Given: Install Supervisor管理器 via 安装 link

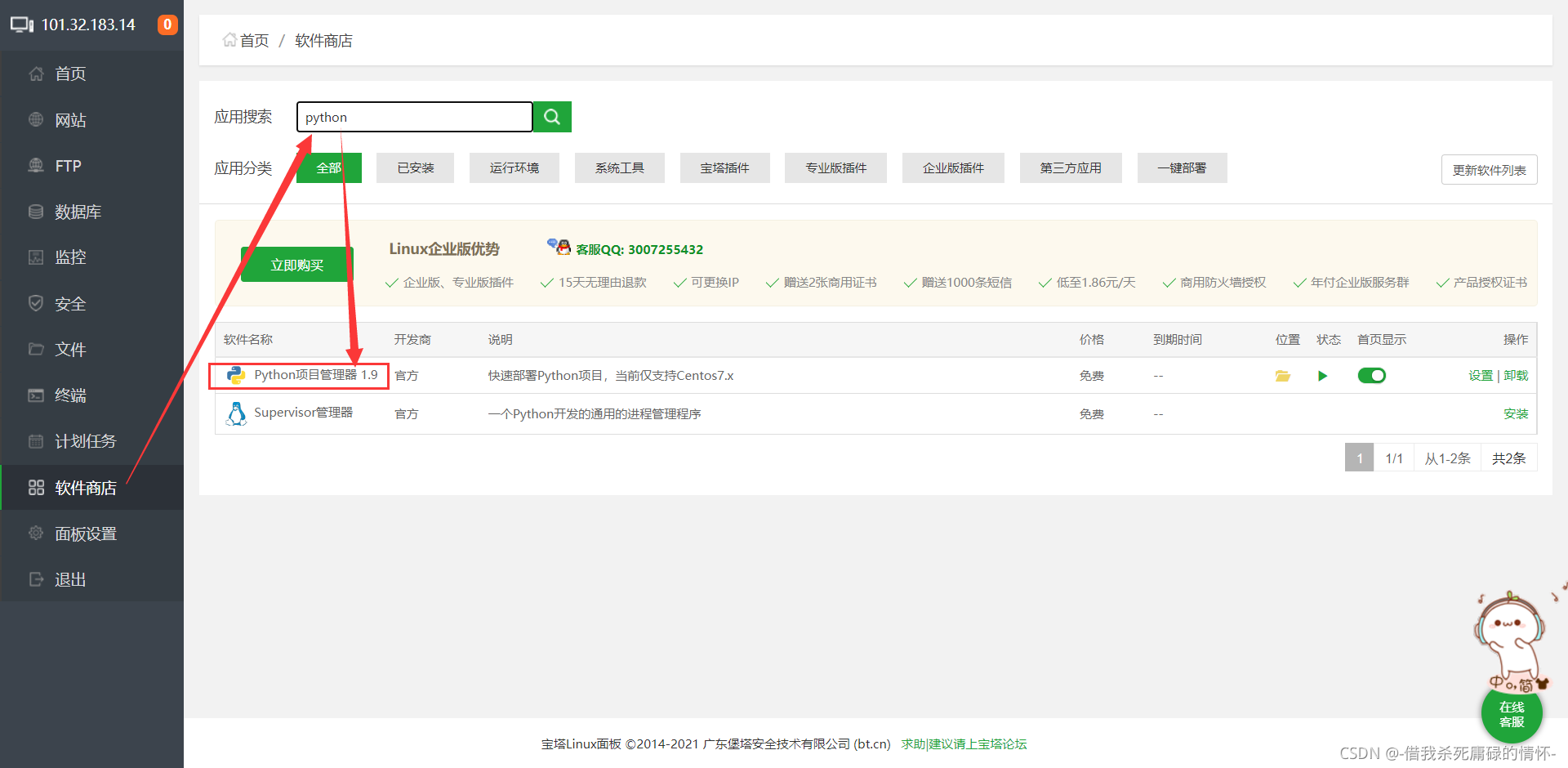Looking at the screenshot, I should coord(1516,413).
